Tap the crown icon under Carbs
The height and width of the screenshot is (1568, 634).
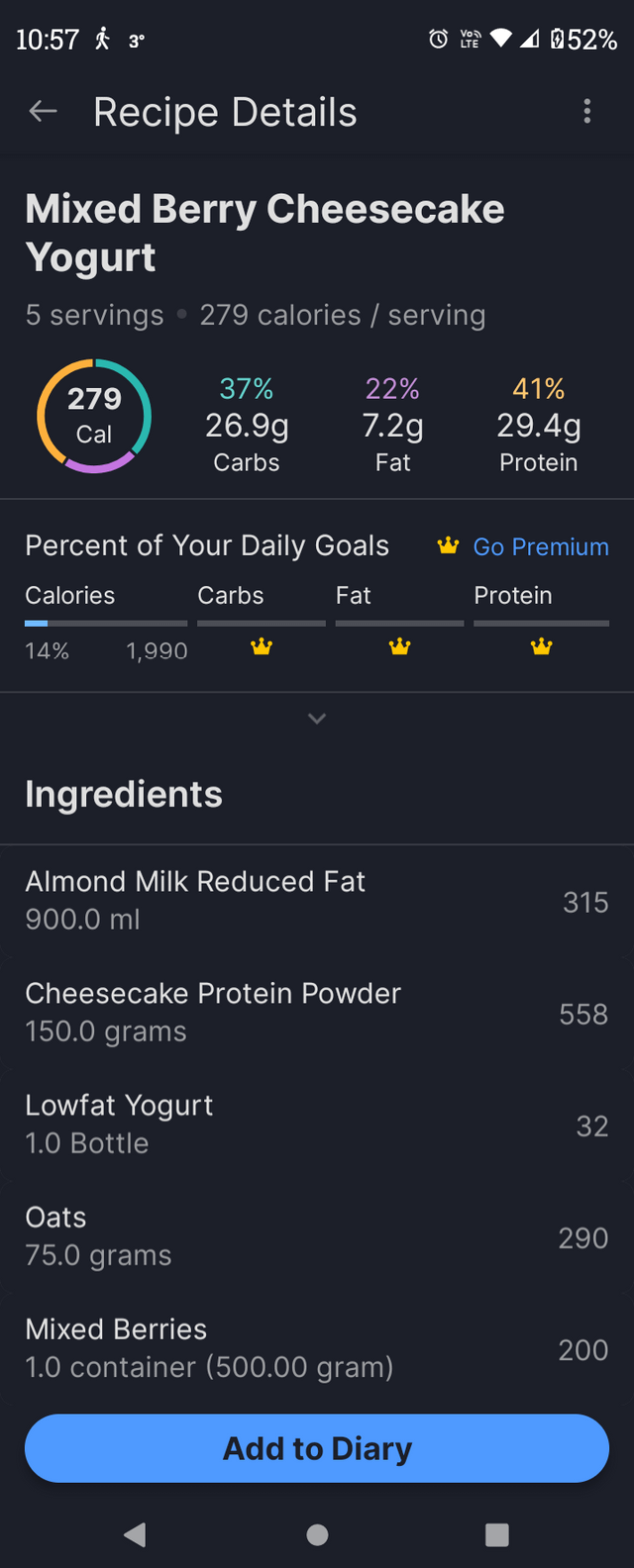[262, 646]
